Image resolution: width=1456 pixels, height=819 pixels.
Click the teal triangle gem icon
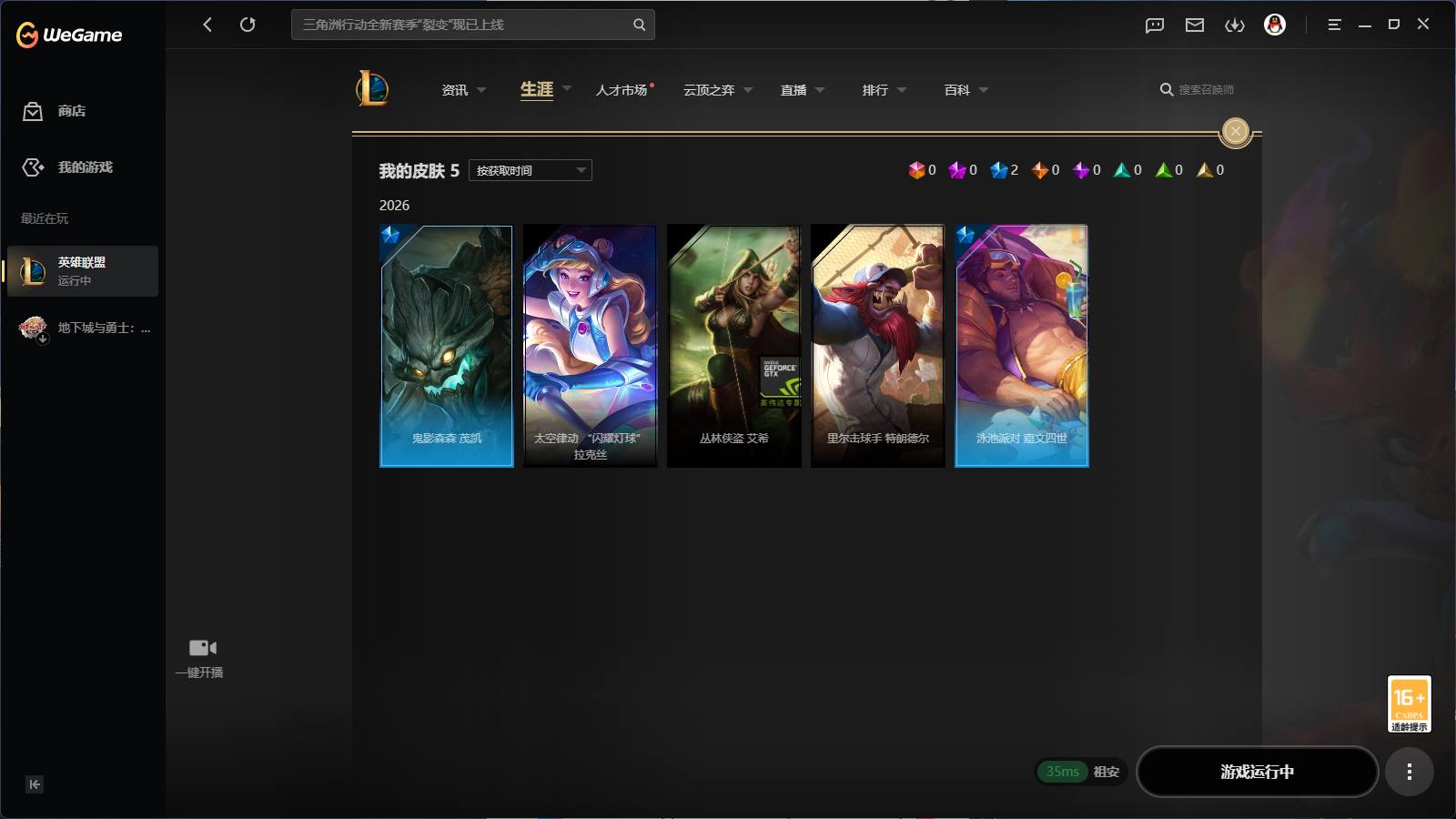tap(1122, 170)
